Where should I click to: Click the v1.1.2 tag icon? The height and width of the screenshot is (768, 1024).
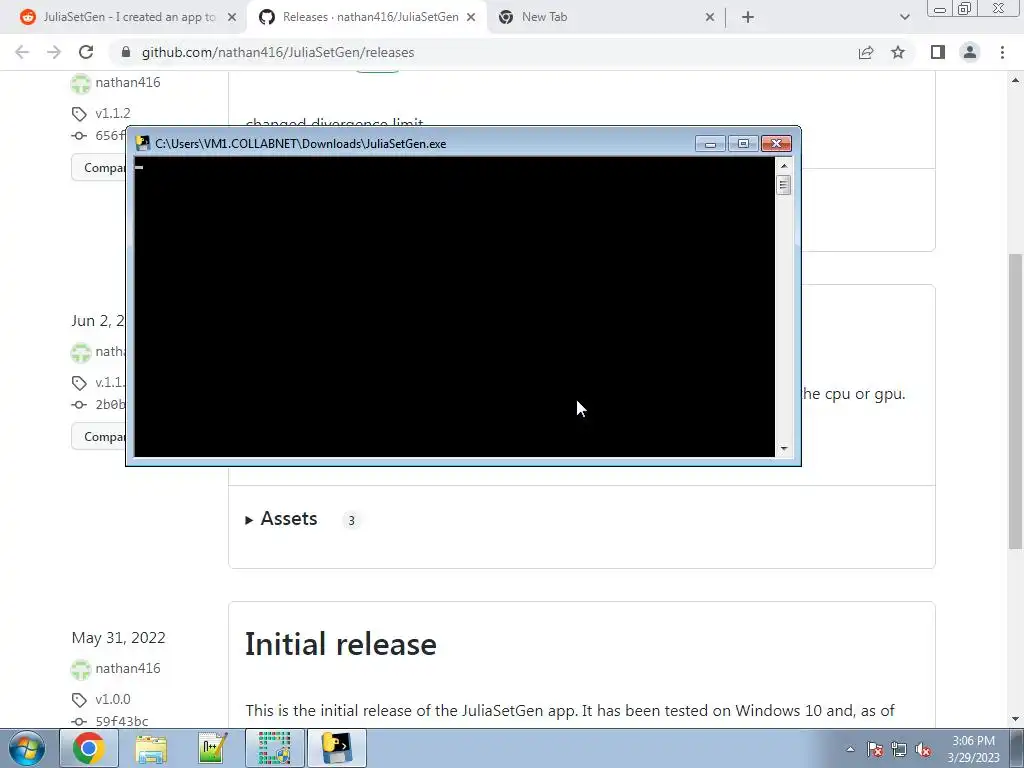[x=79, y=114]
